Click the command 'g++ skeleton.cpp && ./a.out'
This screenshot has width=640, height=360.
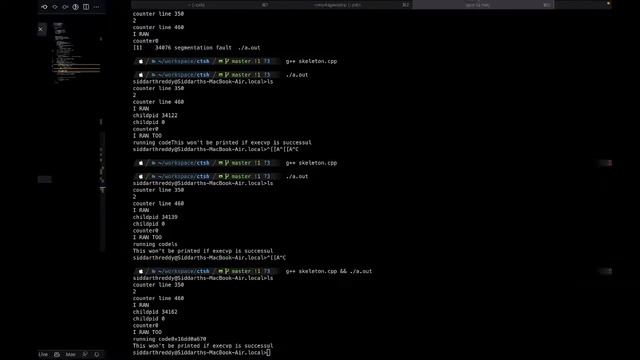tap(329, 271)
